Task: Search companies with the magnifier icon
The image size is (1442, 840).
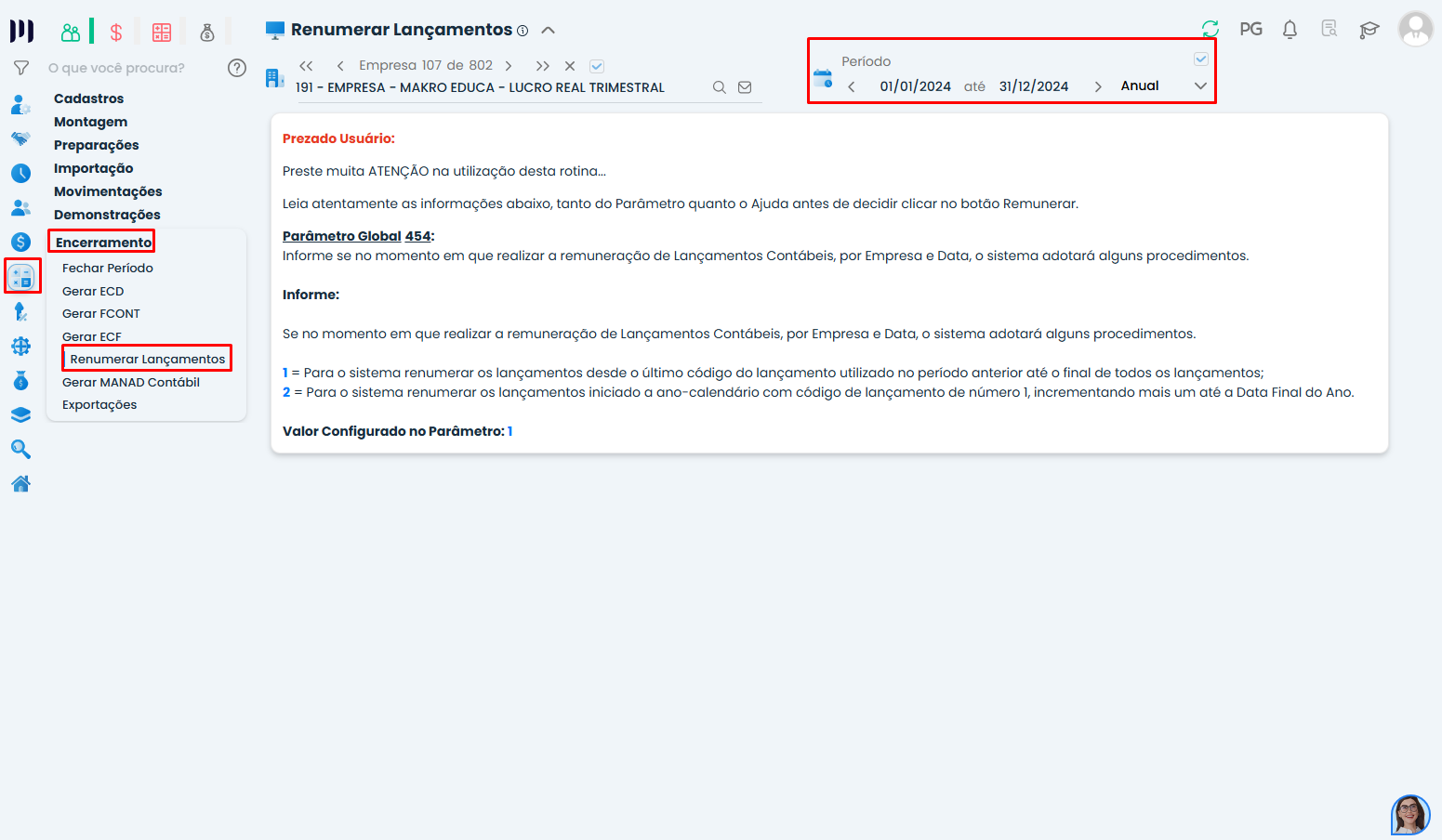Action: [720, 87]
